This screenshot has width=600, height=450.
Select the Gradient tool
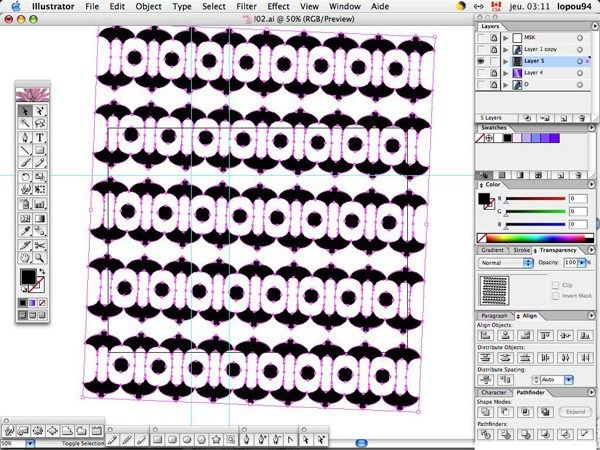click(x=40, y=218)
